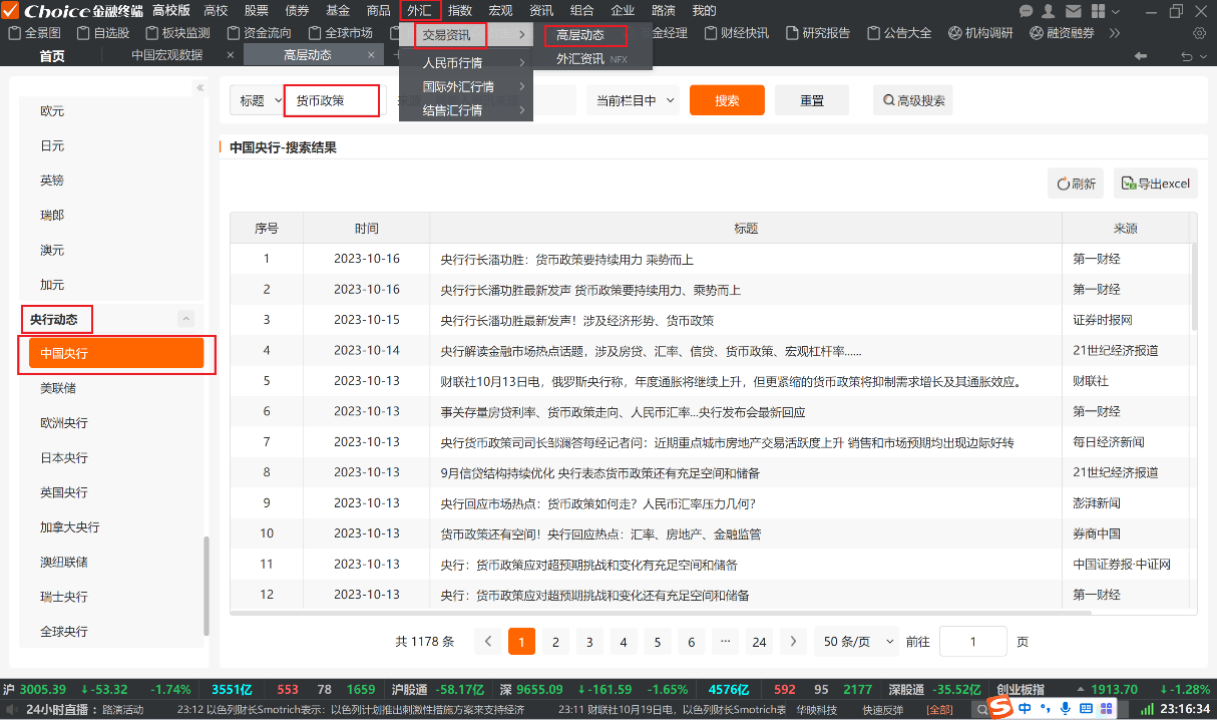This screenshot has width=1217, height=720.
Task: Click the page number jump input field
Action: [x=972, y=641]
